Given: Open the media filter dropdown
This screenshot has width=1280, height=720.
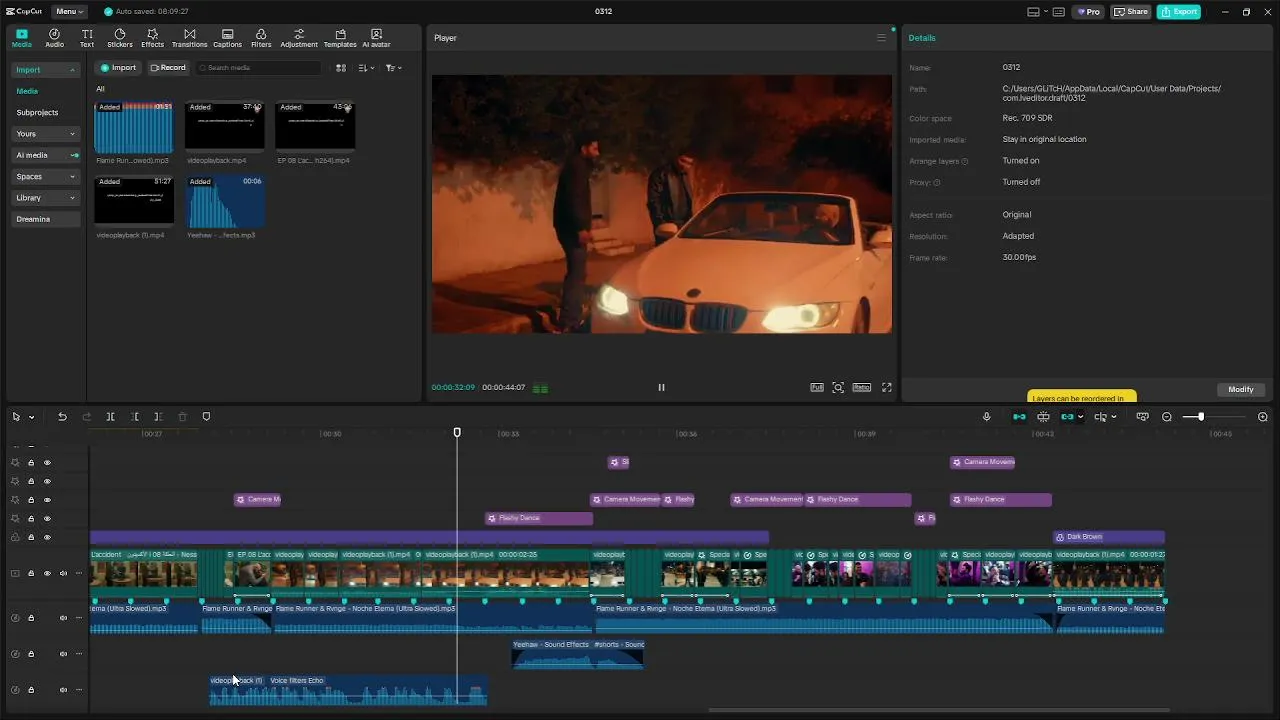Looking at the screenshot, I should tap(394, 68).
